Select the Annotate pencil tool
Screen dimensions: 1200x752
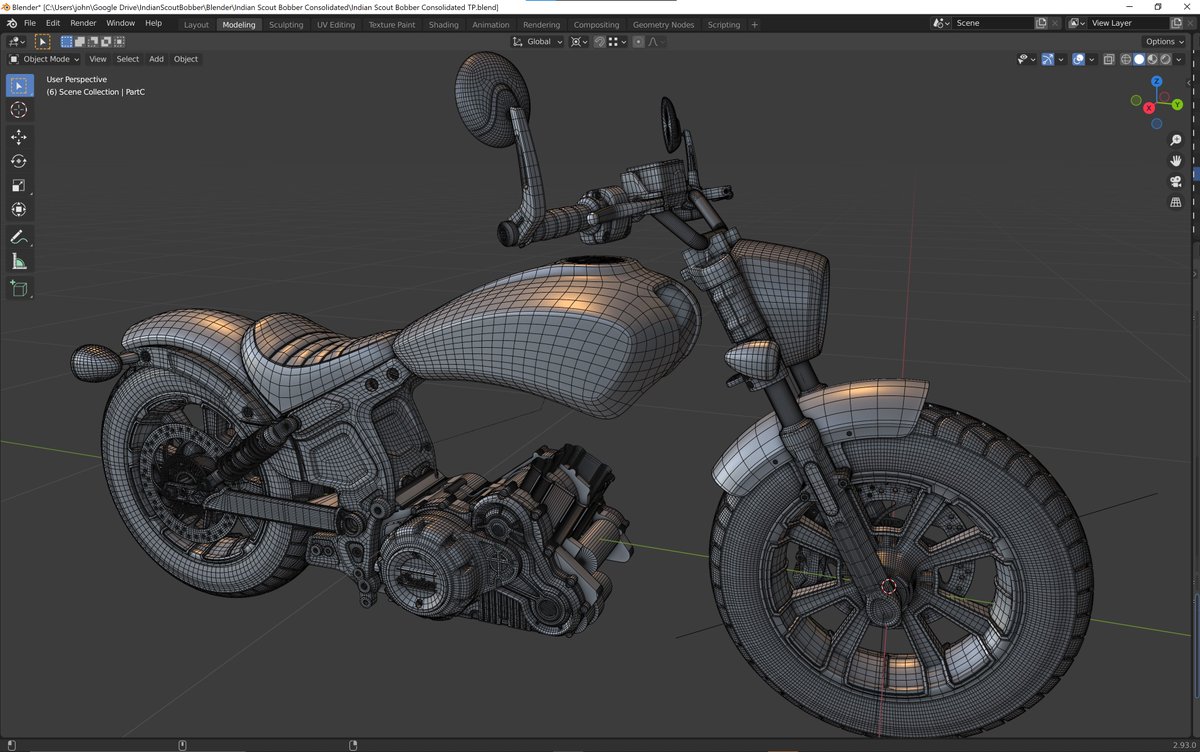(19, 237)
